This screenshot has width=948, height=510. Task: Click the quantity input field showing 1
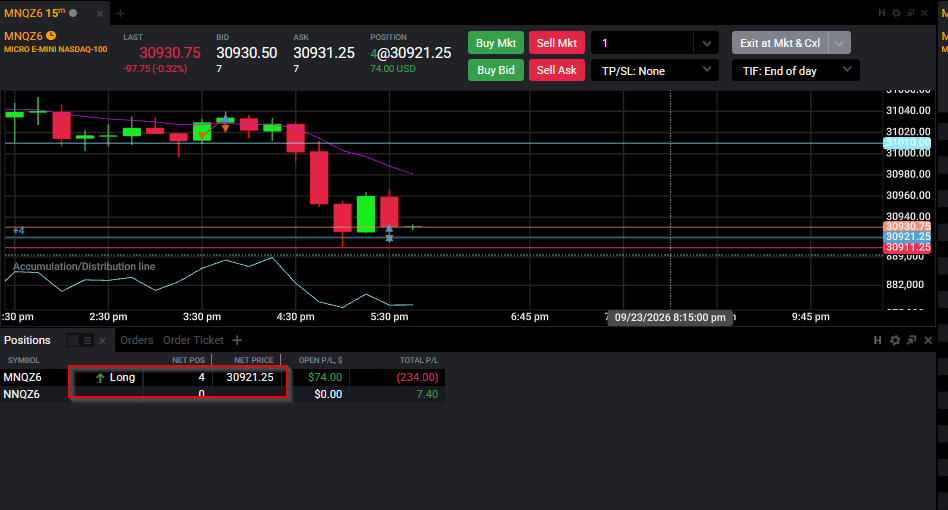(642, 44)
